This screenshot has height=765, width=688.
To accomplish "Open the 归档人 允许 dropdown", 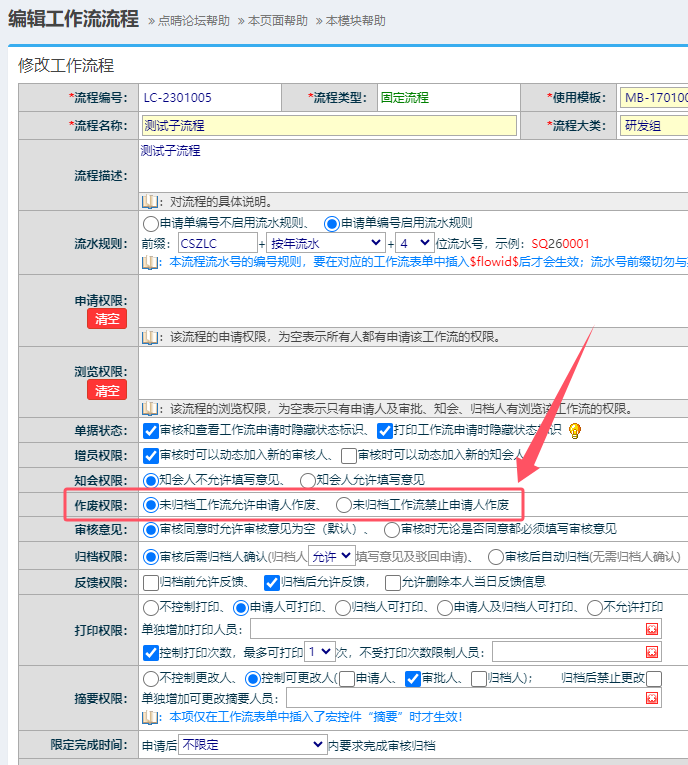I will [331, 556].
